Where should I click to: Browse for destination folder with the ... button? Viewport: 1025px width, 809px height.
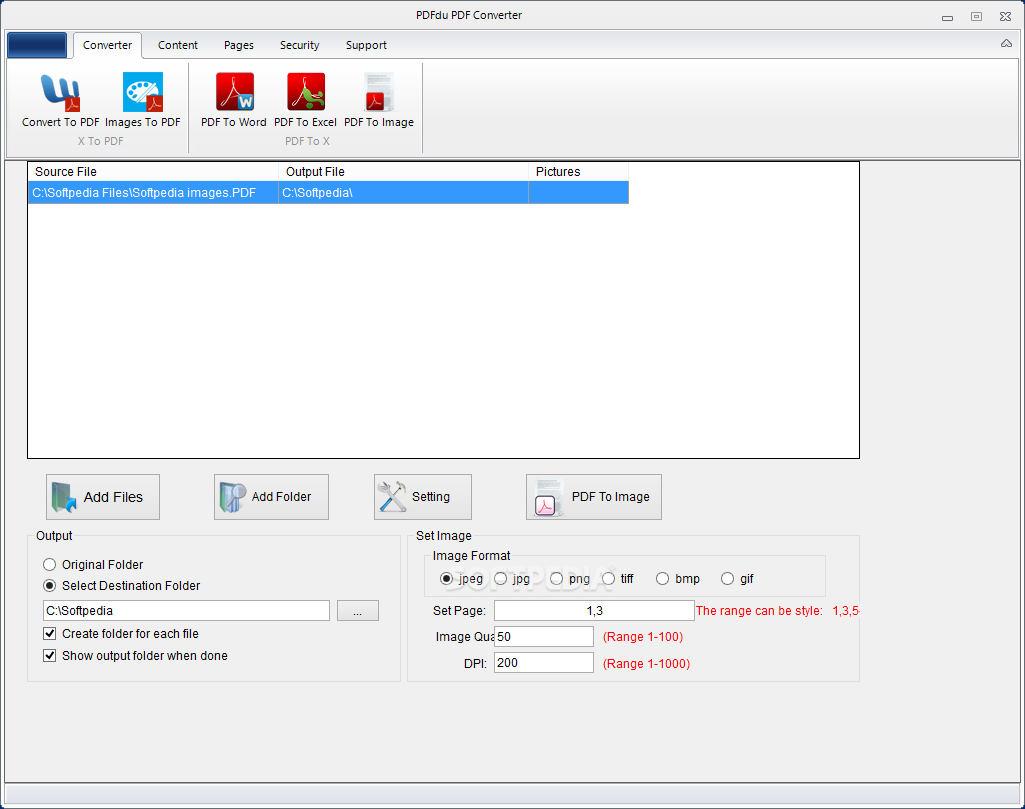[358, 610]
